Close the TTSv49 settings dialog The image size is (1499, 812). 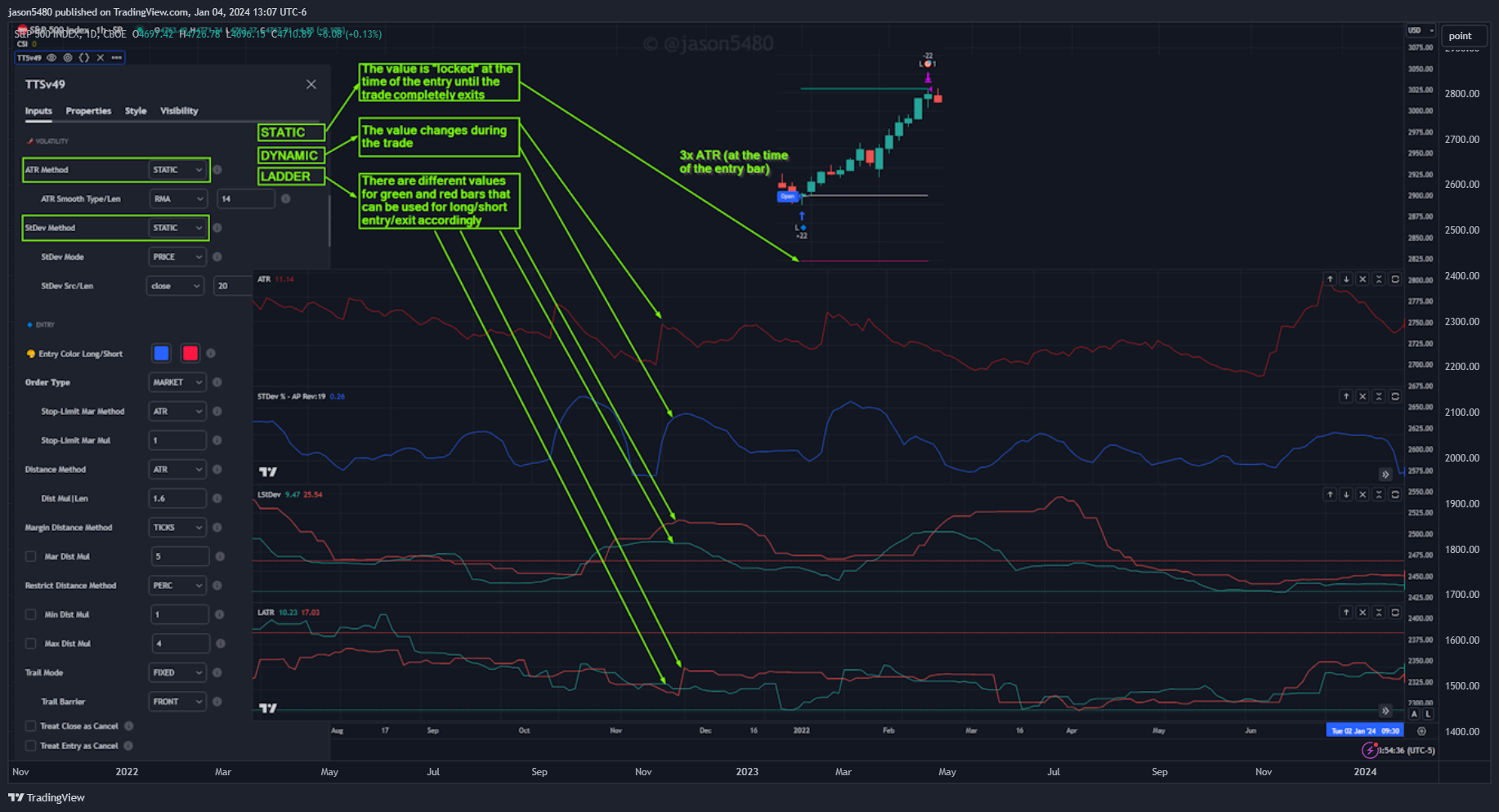click(311, 84)
